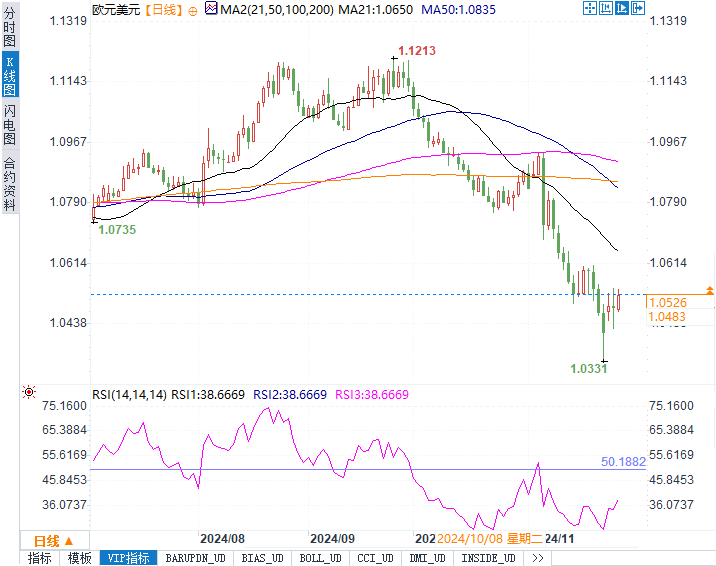The image size is (716, 566).
Task: Select the VIP指标 tab
Action: (128, 558)
